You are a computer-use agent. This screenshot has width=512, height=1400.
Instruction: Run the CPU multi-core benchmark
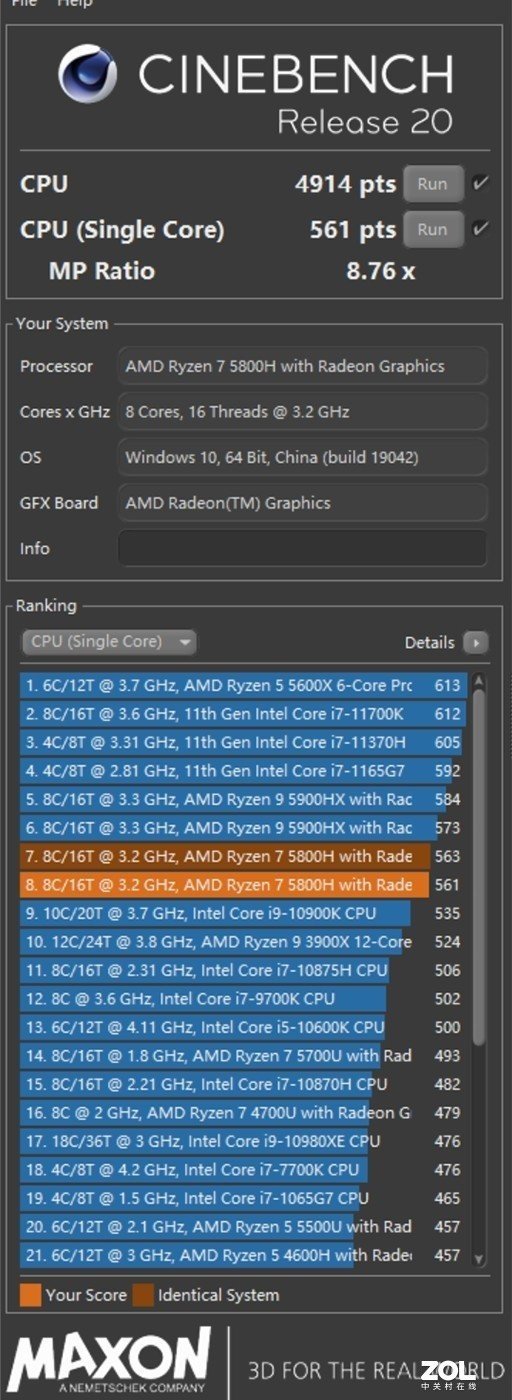433,184
